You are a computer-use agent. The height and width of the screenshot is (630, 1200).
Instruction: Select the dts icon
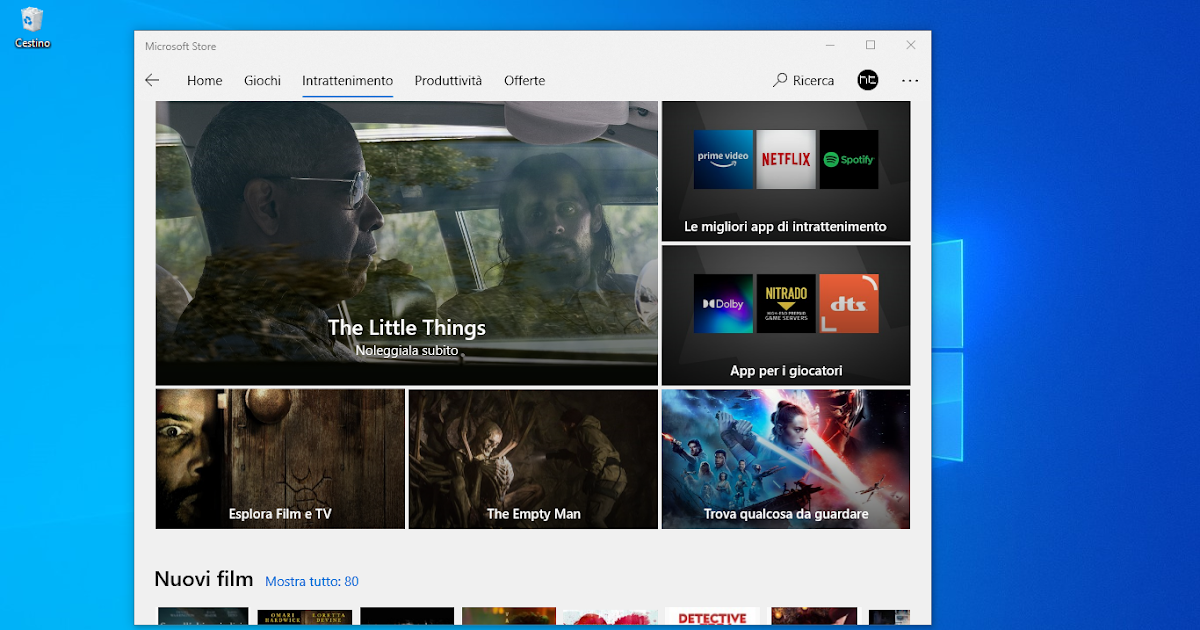click(x=848, y=303)
